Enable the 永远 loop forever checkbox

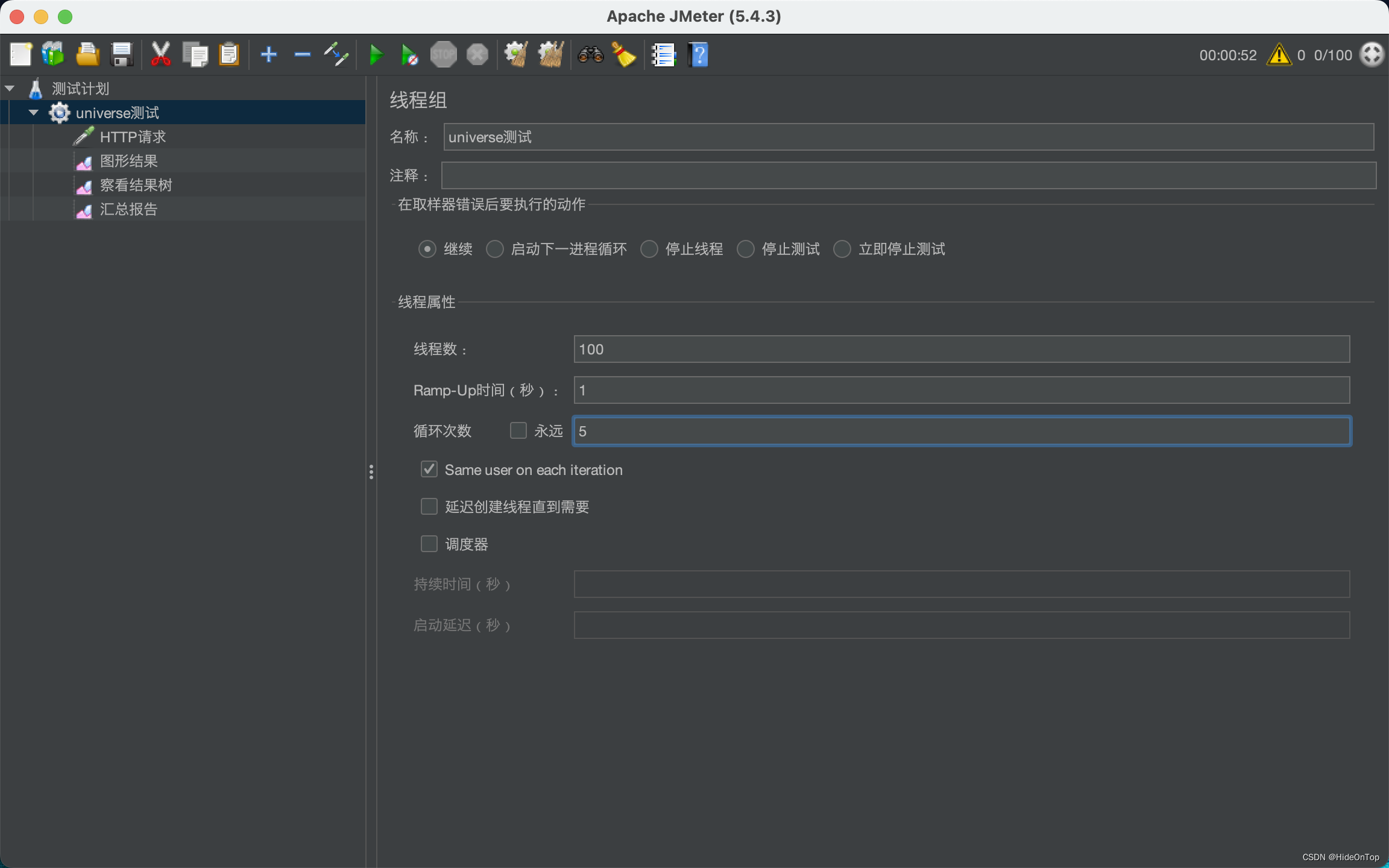tap(518, 430)
